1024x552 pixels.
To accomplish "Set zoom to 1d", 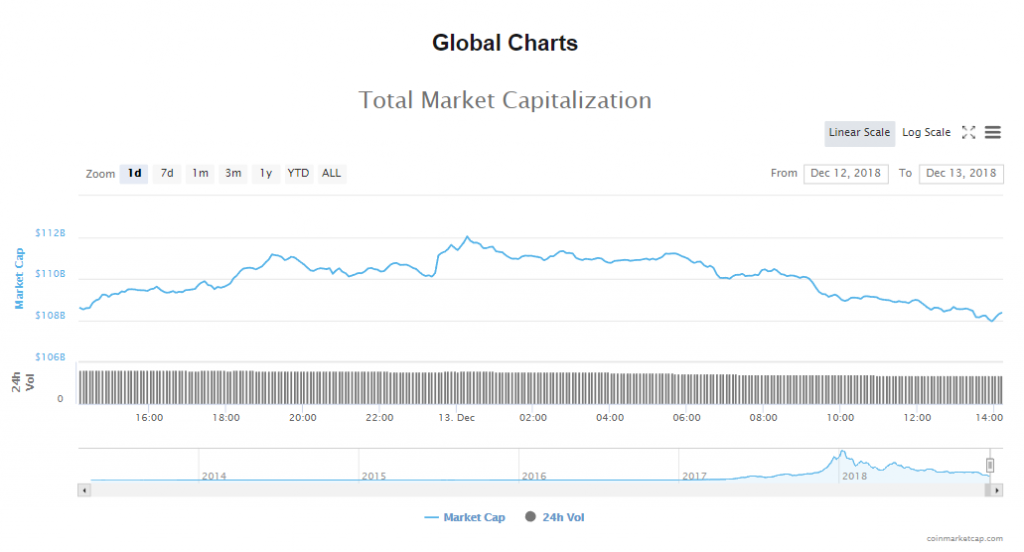I will pos(134,173).
